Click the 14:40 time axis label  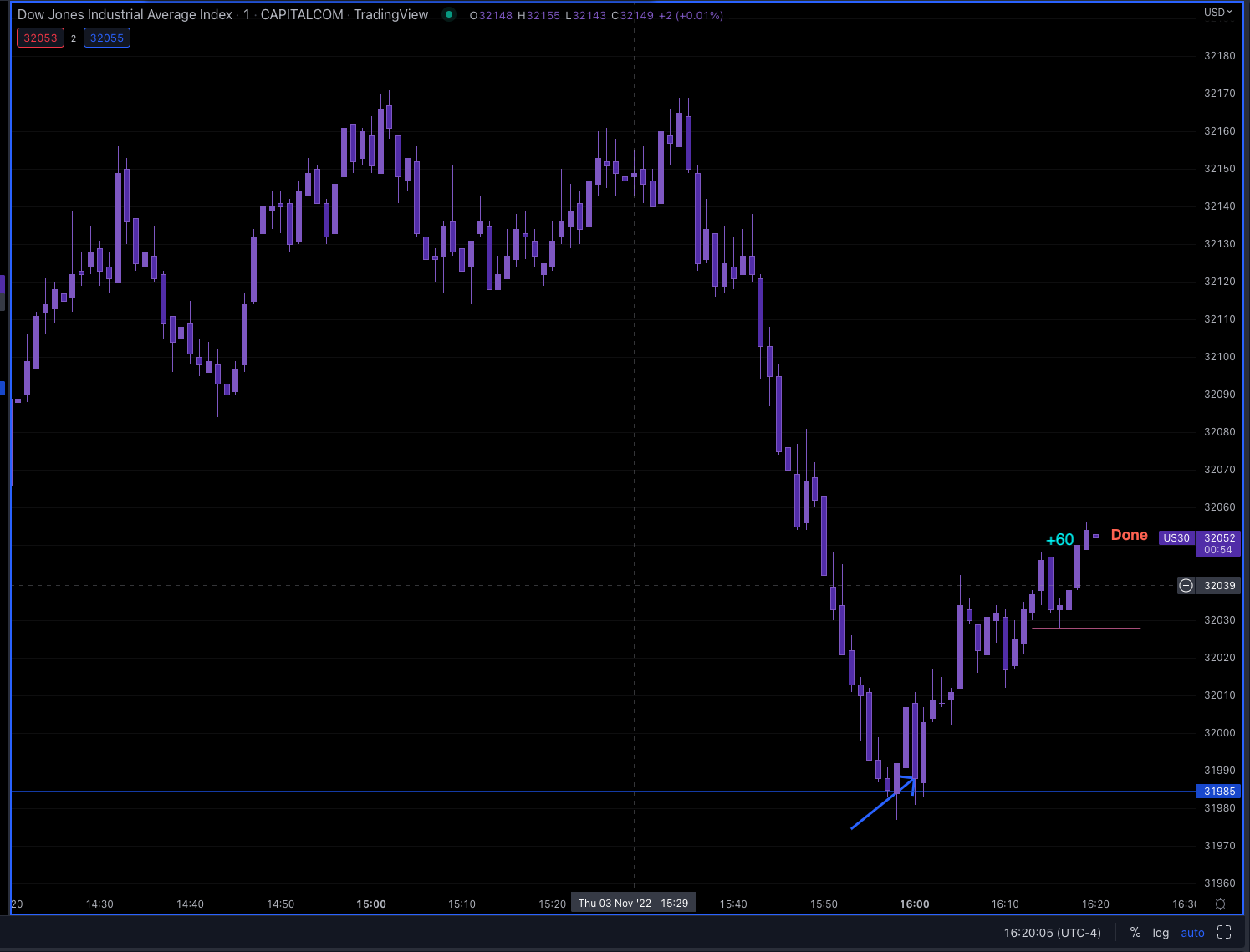point(190,904)
